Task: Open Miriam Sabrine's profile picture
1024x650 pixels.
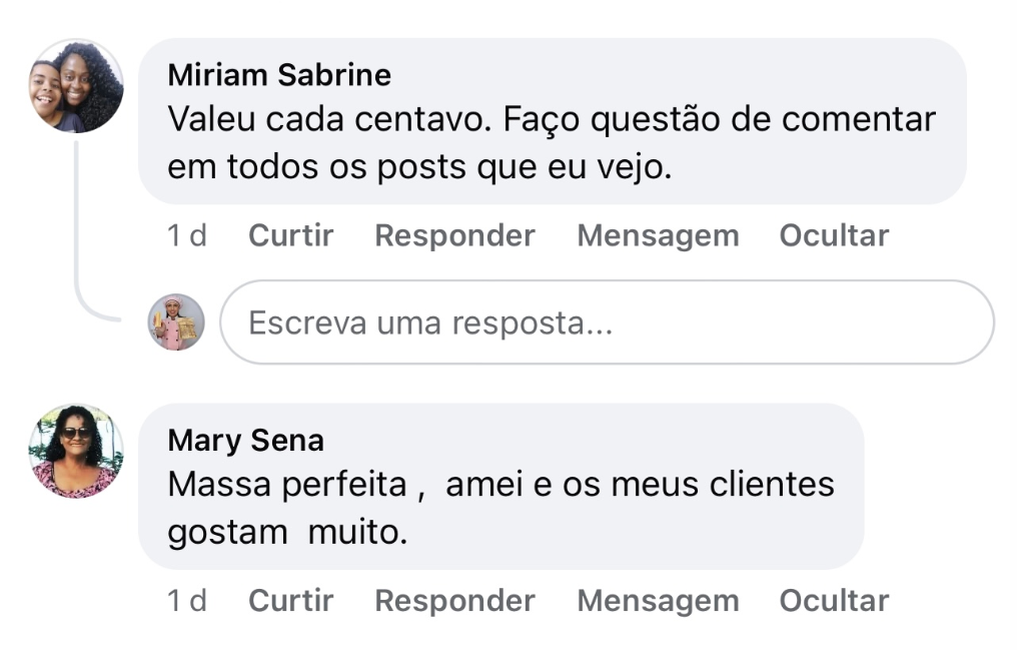Action: (x=76, y=86)
